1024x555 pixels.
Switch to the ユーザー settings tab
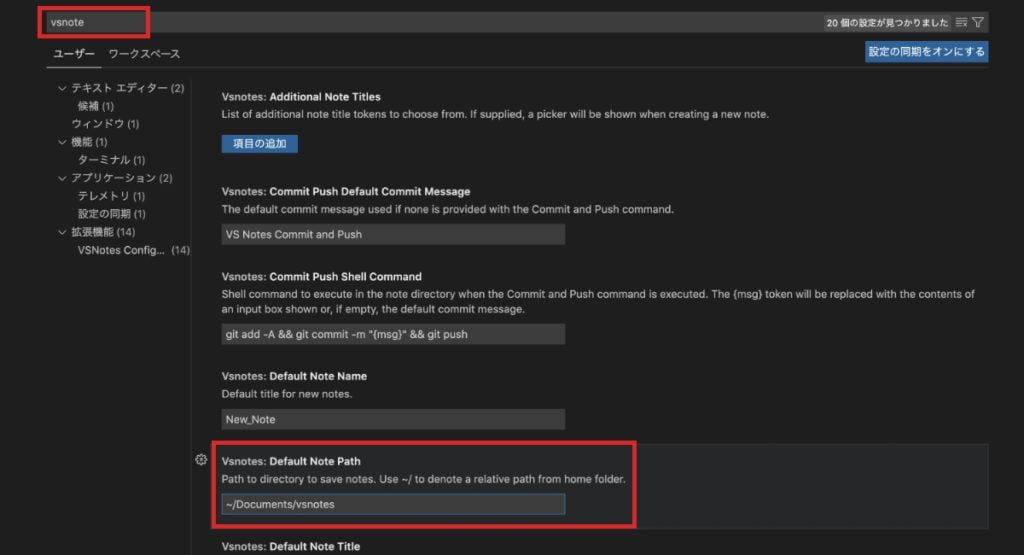point(73,53)
